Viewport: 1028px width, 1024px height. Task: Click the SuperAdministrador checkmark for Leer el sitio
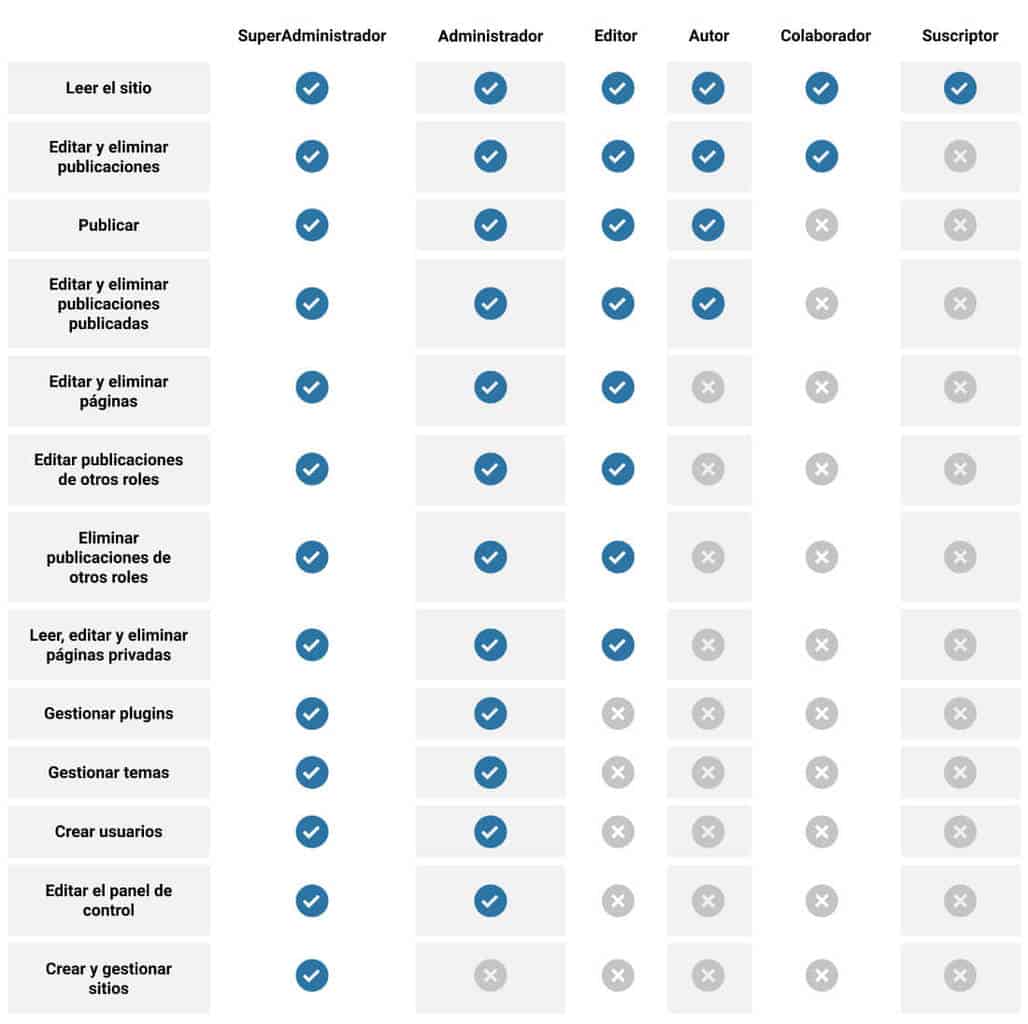pos(312,88)
